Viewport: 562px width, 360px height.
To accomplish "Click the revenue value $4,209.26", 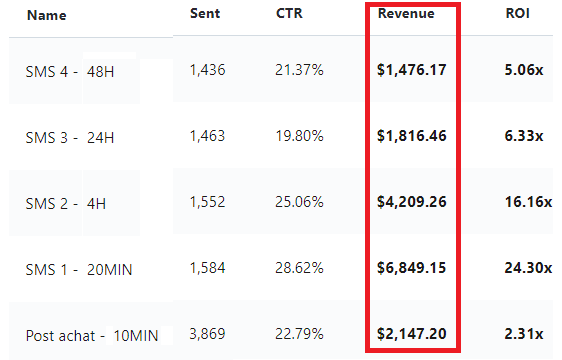I will 412,202.
